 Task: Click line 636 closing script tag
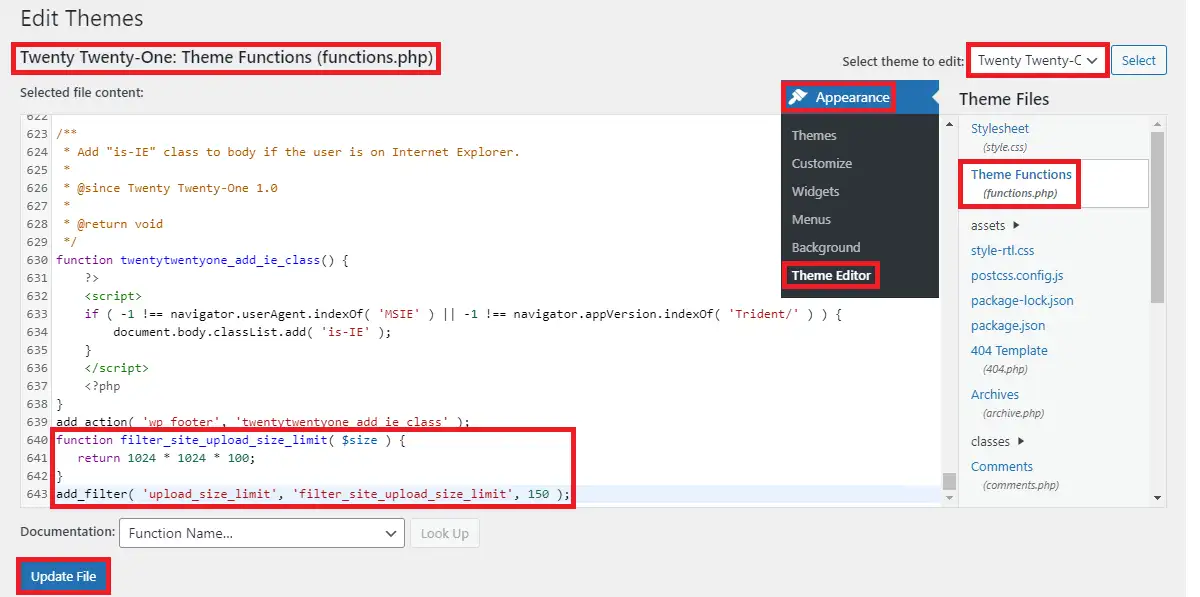tap(117, 368)
